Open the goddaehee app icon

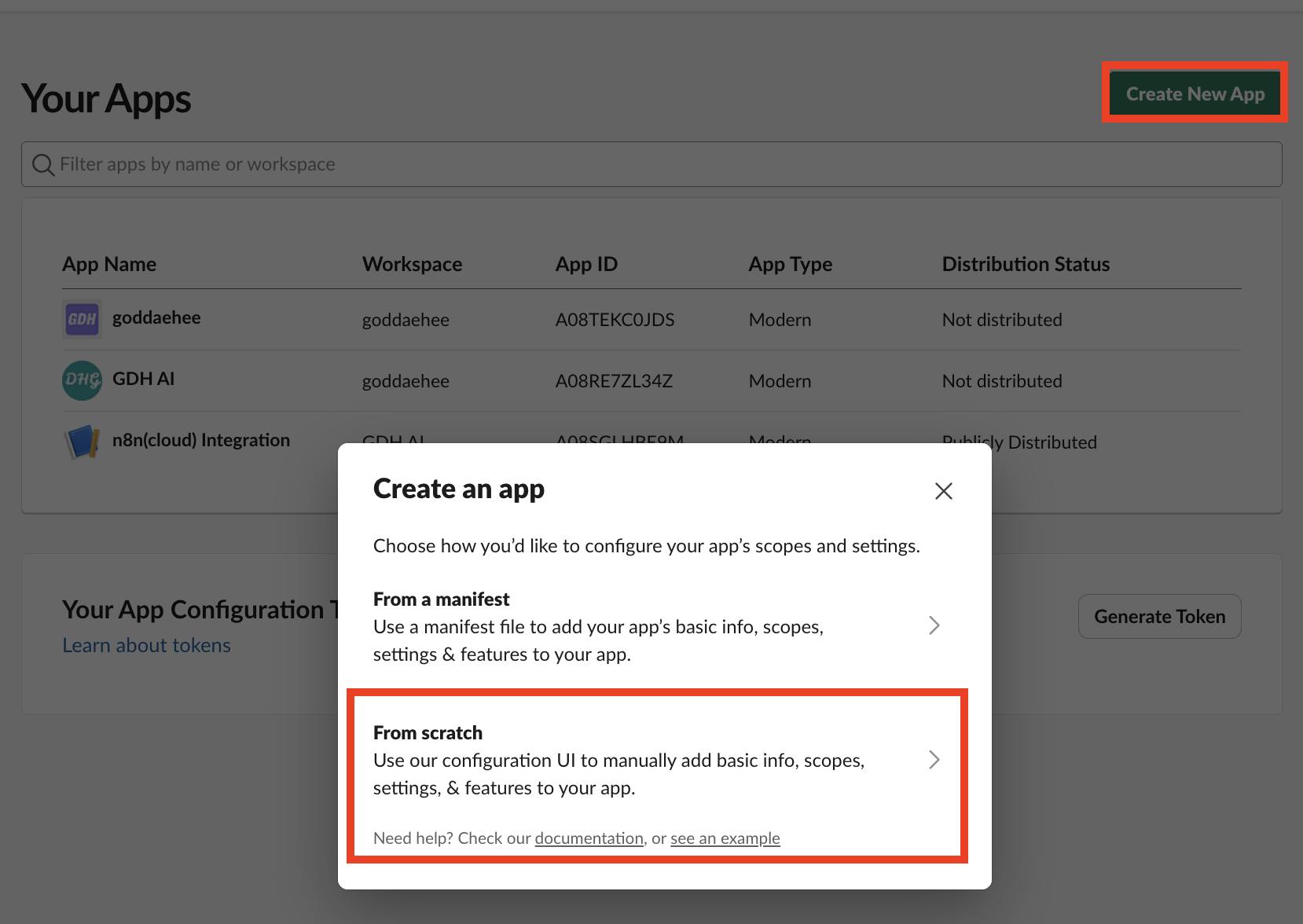point(82,319)
